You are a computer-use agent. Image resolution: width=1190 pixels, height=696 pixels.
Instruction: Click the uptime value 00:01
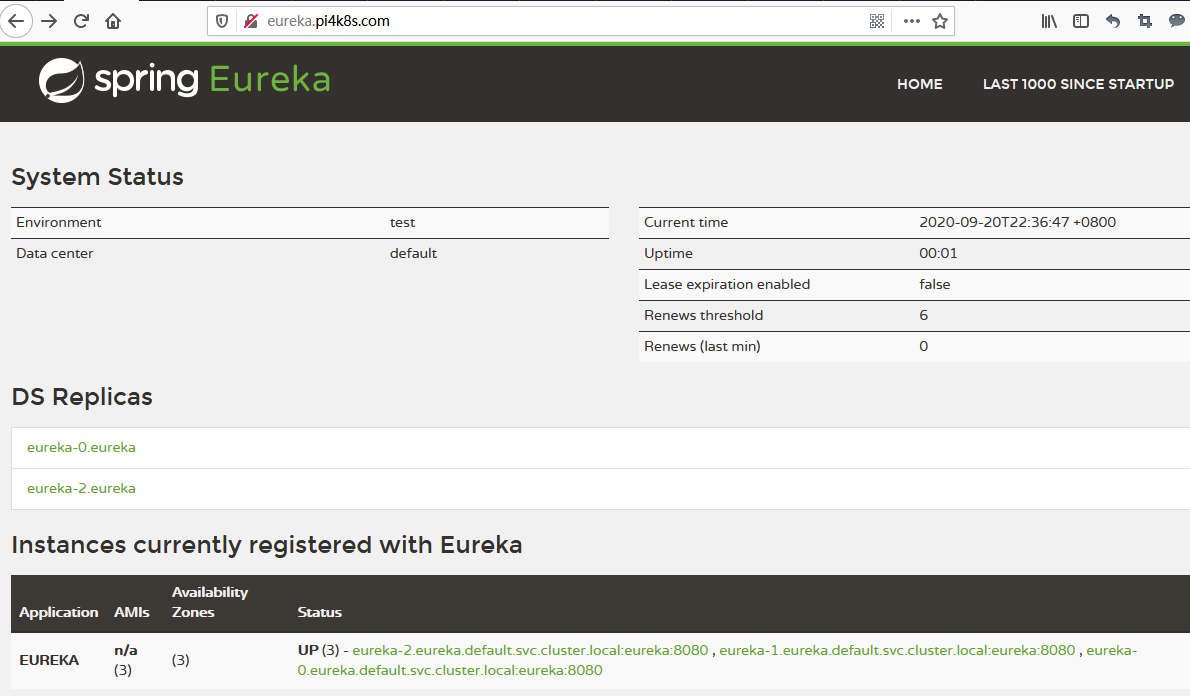(938, 254)
